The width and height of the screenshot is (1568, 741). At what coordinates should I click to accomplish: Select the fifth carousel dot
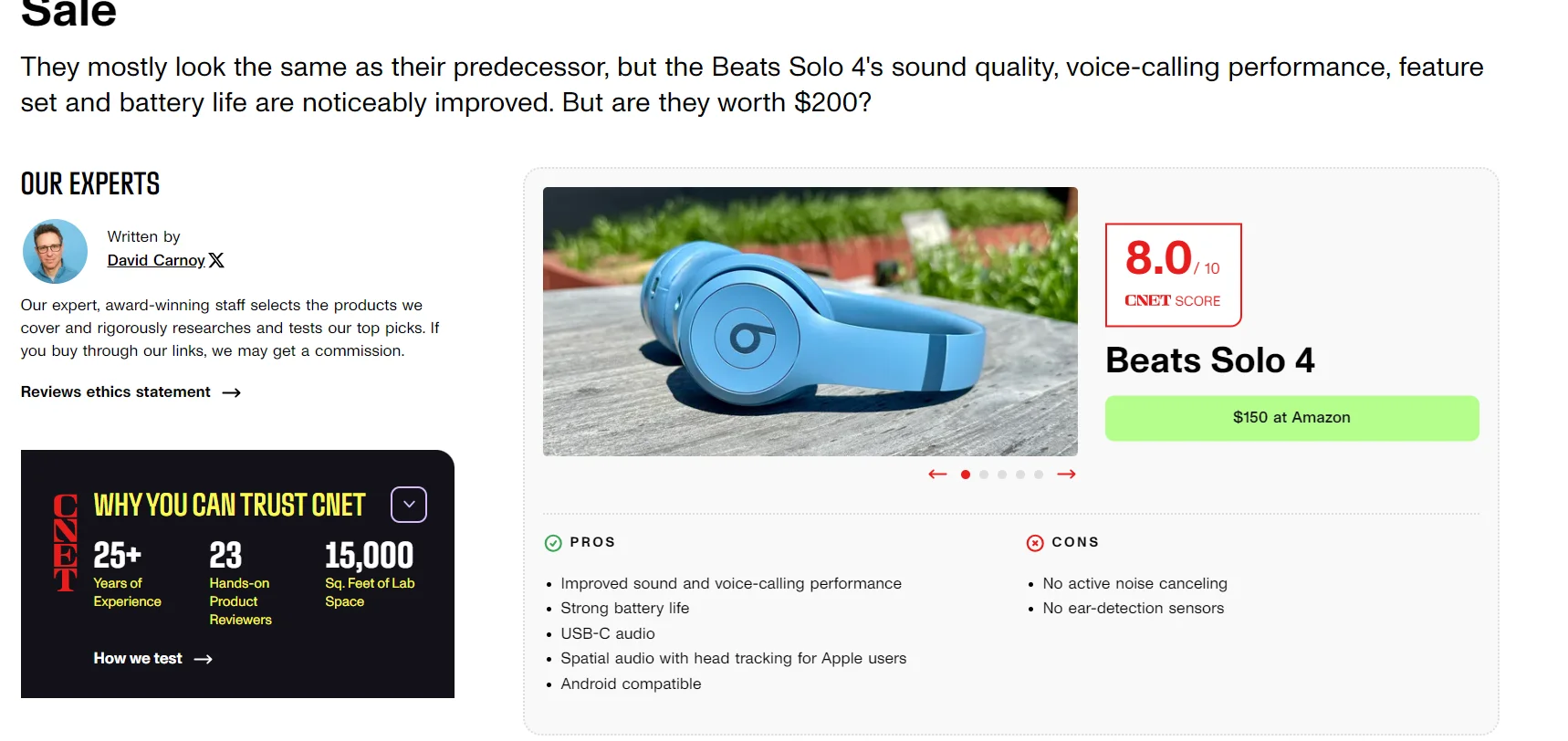coord(1039,475)
